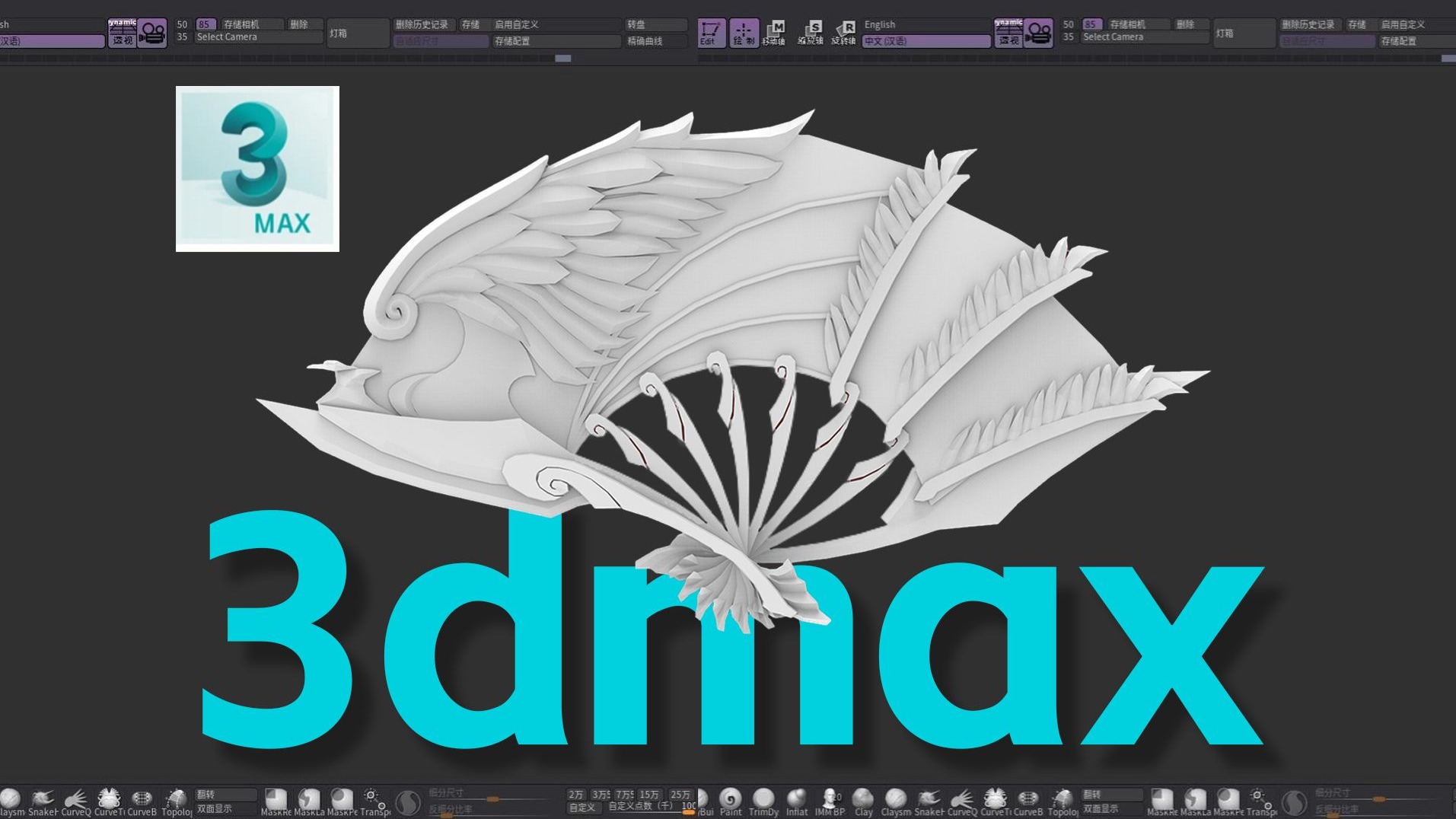Choose the 移动轴 move gizmo (M)
Viewport: 1456px width, 819px height.
tap(774, 33)
